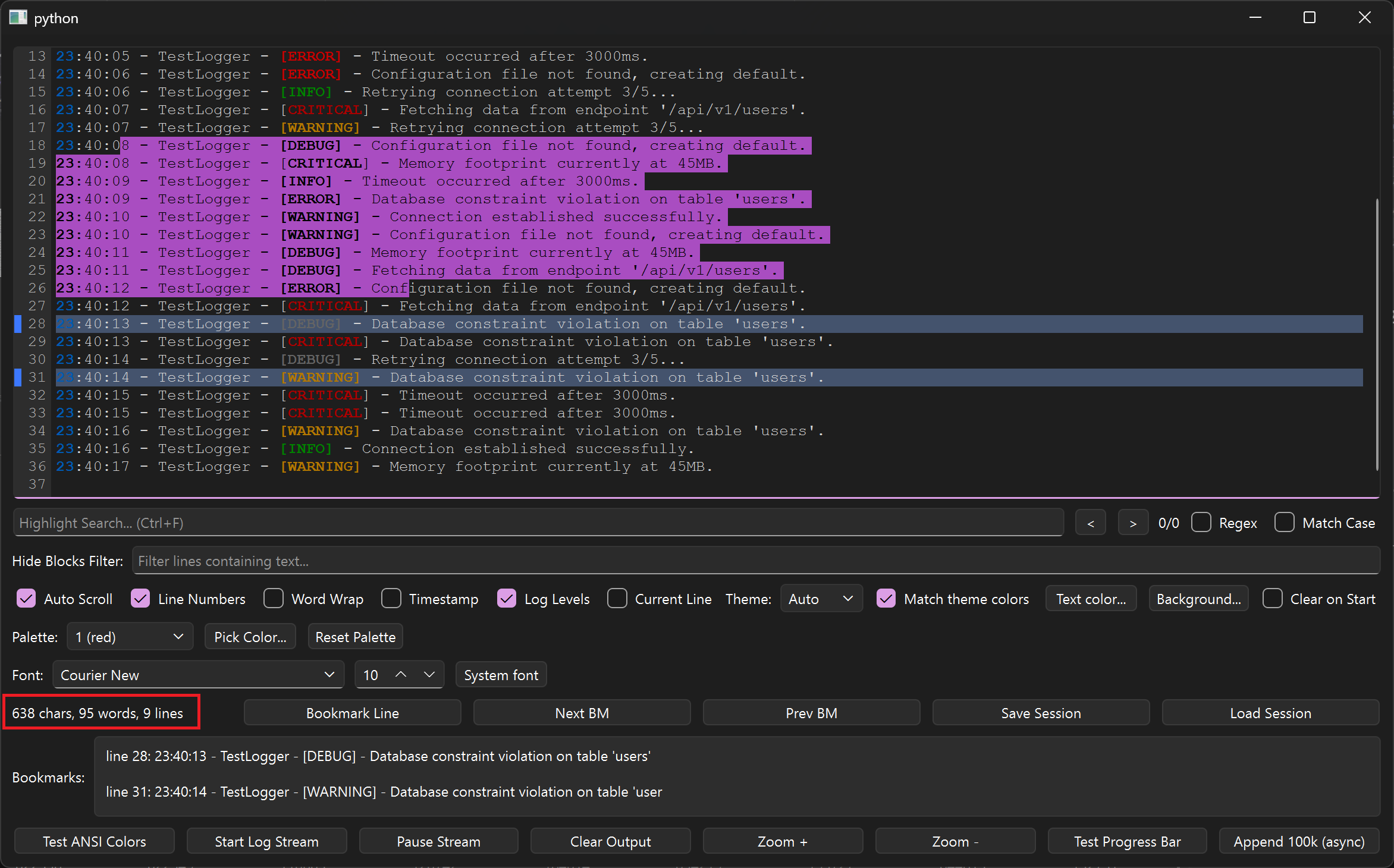This screenshot has height=868, width=1394.
Task: Go to previous search match button
Action: 1090,523
